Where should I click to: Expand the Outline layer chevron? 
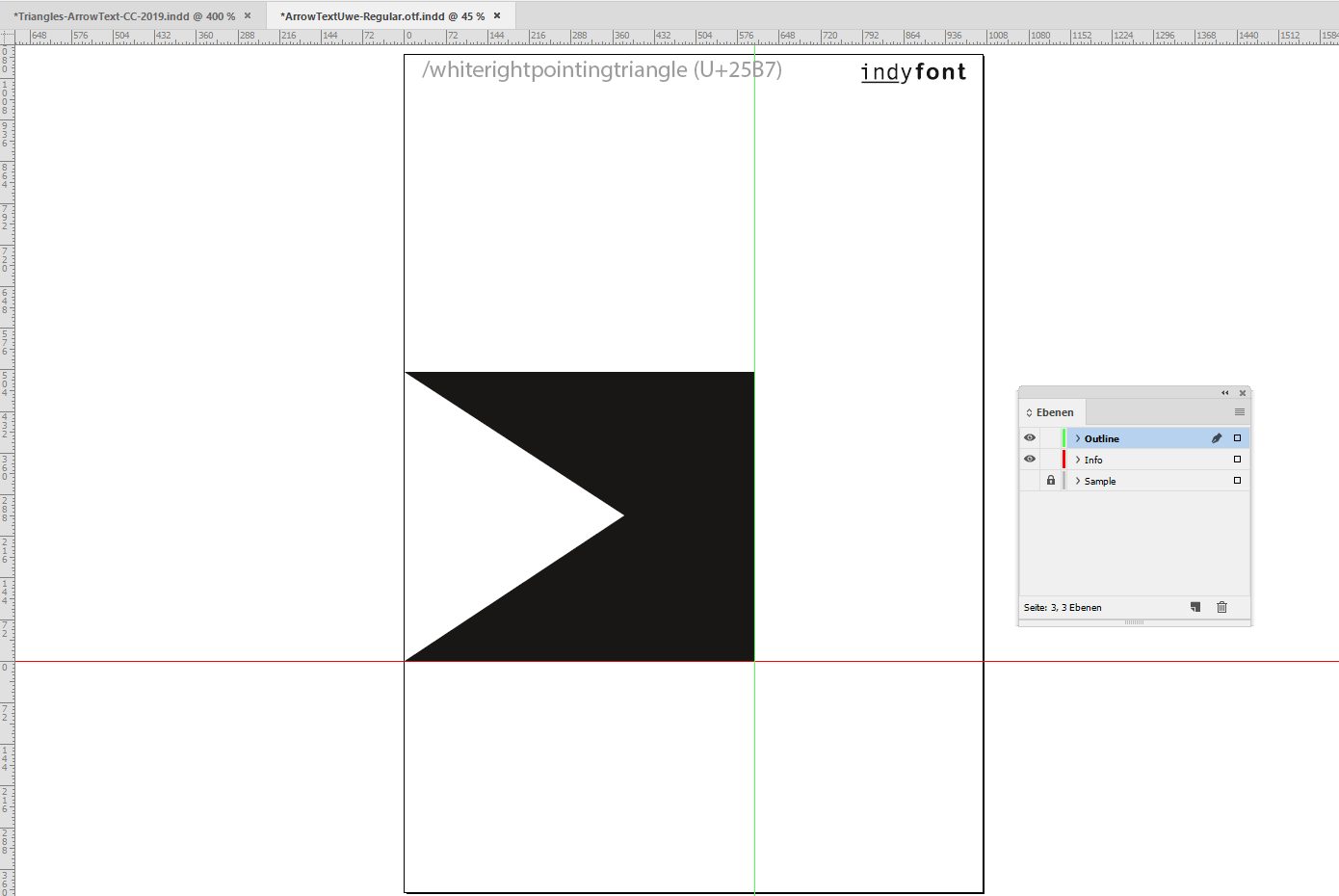[1078, 438]
